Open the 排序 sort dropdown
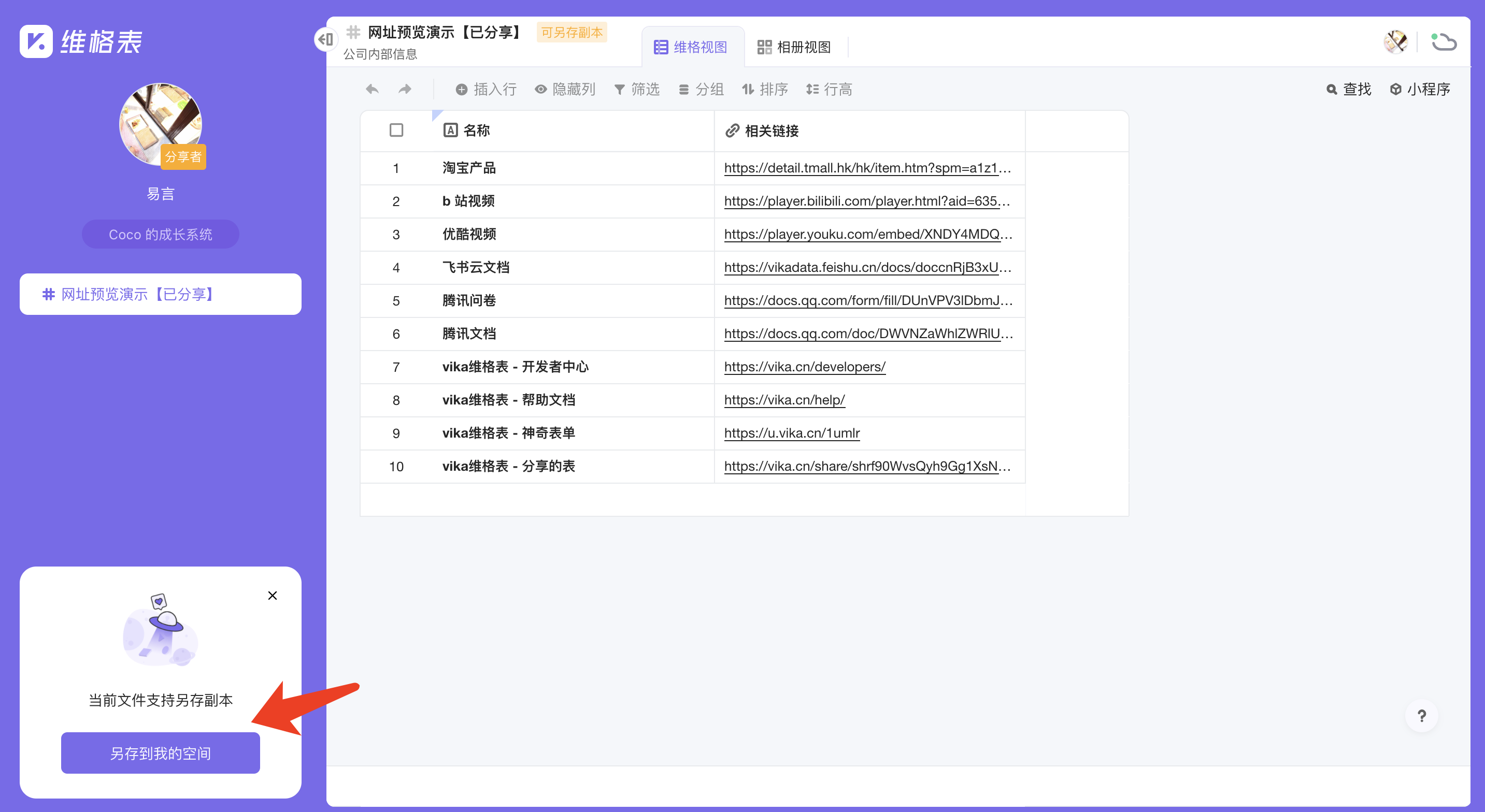This screenshot has width=1485, height=812. click(x=765, y=89)
